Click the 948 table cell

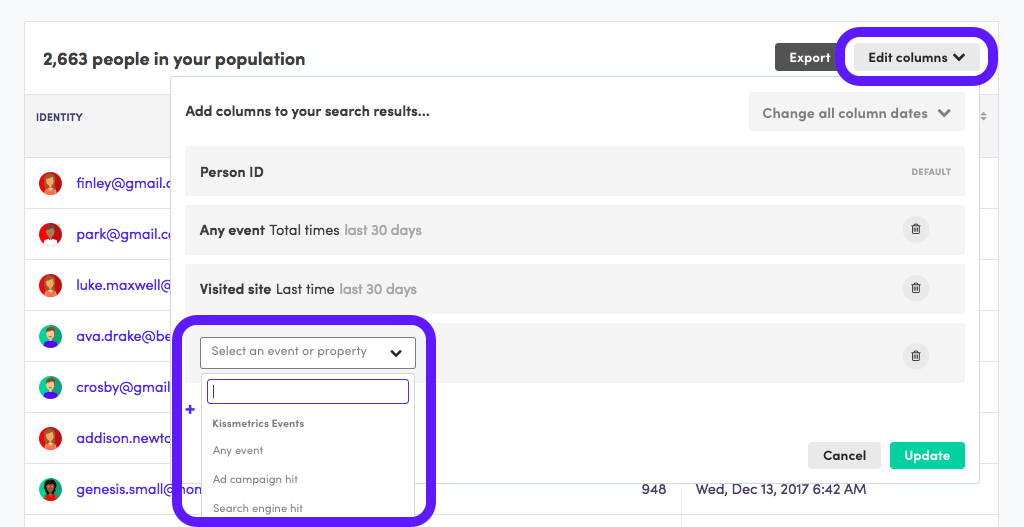pyautogui.click(x=653, y=489)
